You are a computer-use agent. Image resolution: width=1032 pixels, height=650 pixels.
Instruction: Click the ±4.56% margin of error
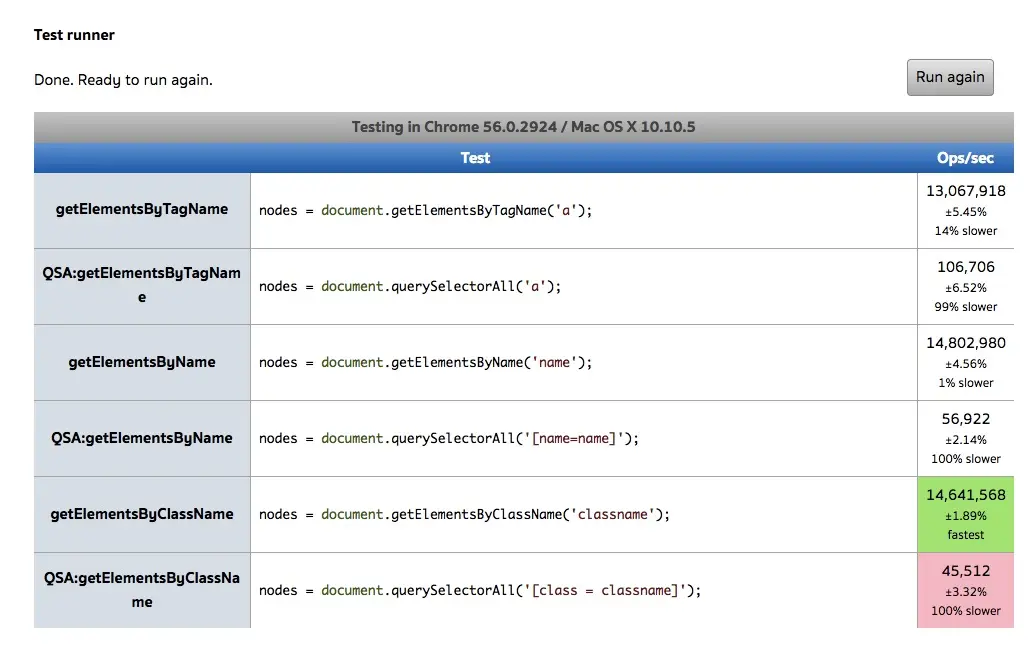point(966,364)
